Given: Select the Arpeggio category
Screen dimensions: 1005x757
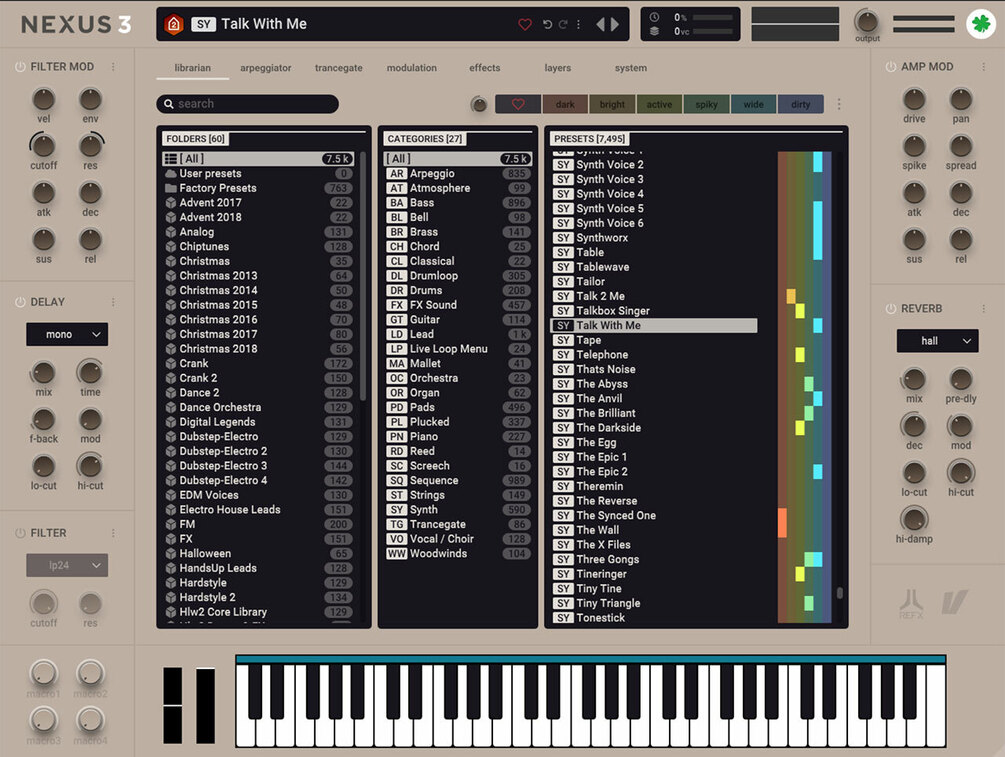Looking at the screenshot, I should pos(458,173).
